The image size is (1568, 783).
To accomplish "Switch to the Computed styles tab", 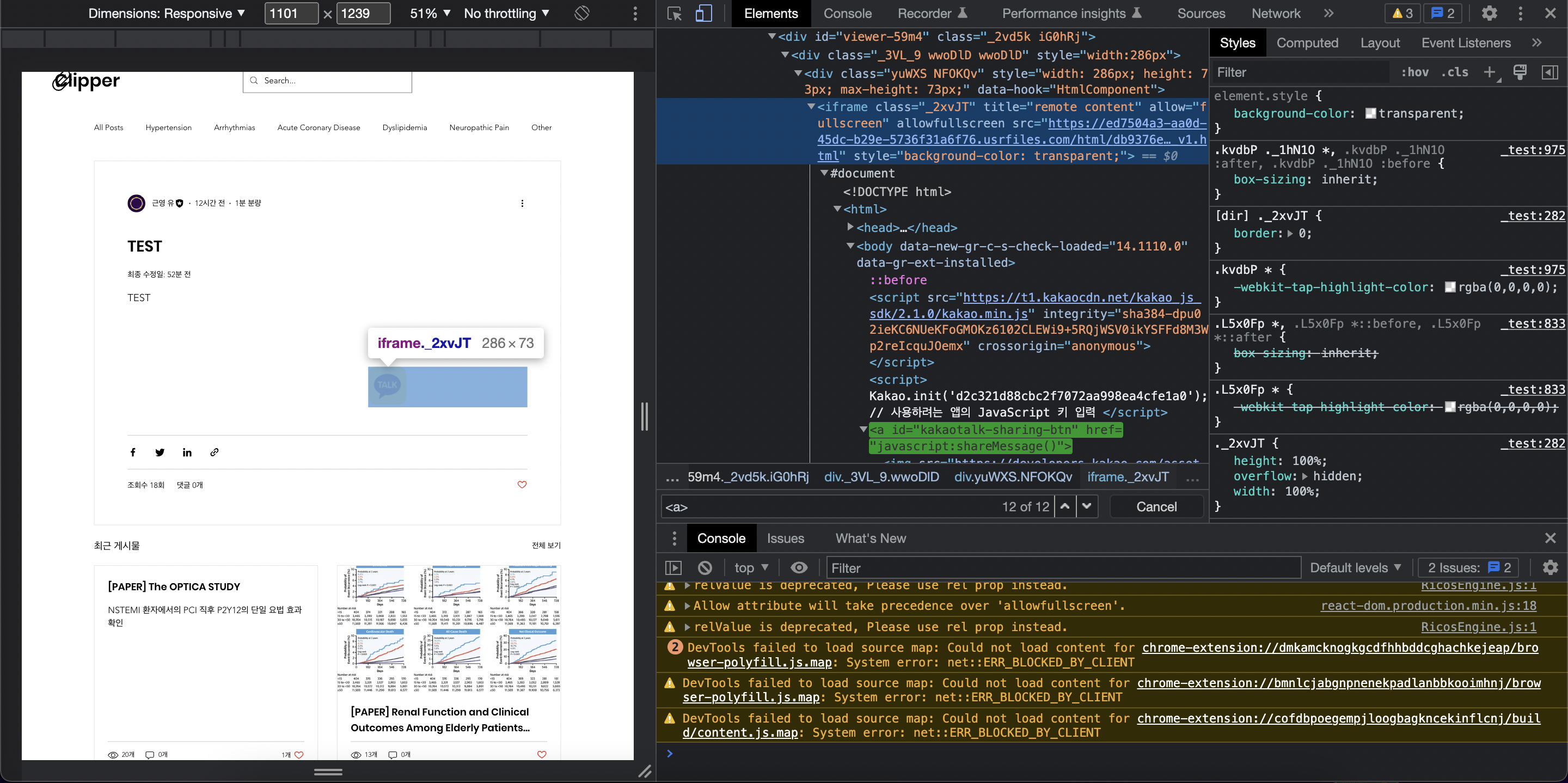I will tap(1307, 42).
